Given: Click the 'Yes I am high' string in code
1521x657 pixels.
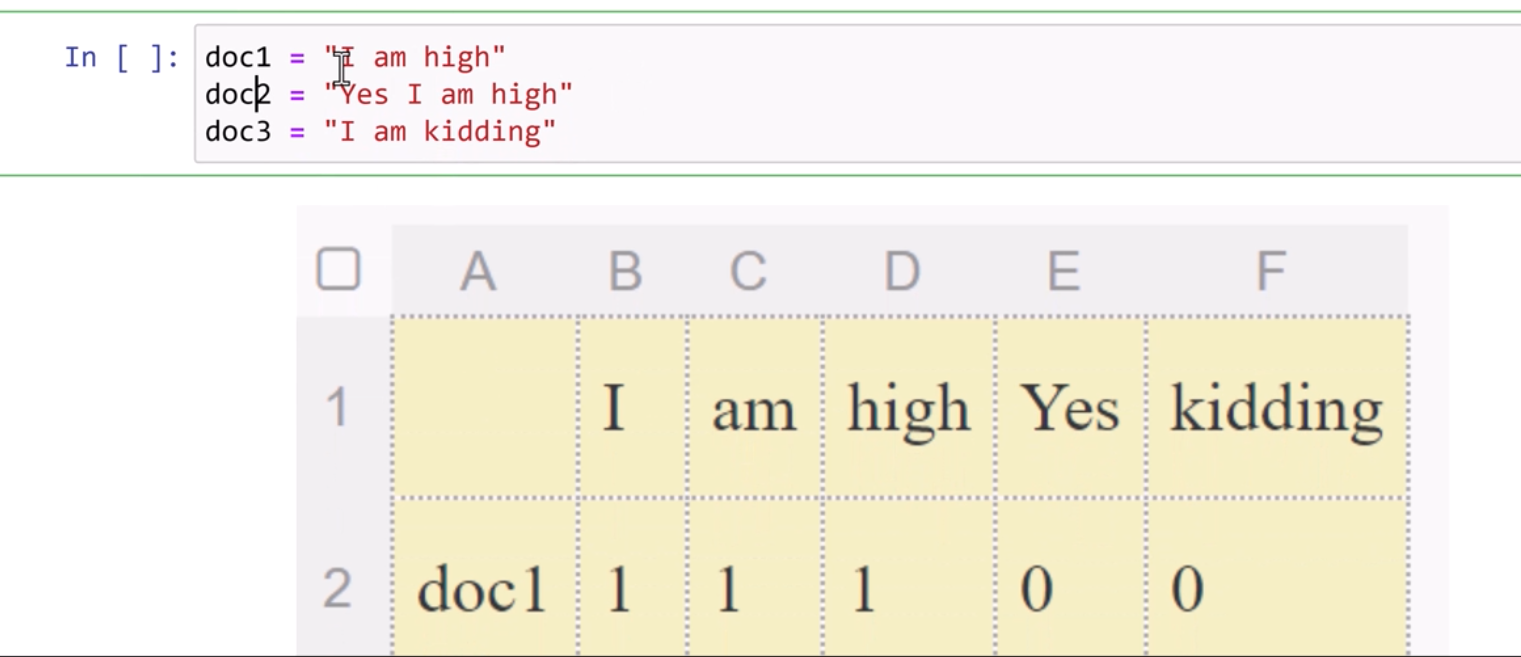Looking at the screenshot, I should click(x=448, y=95).
